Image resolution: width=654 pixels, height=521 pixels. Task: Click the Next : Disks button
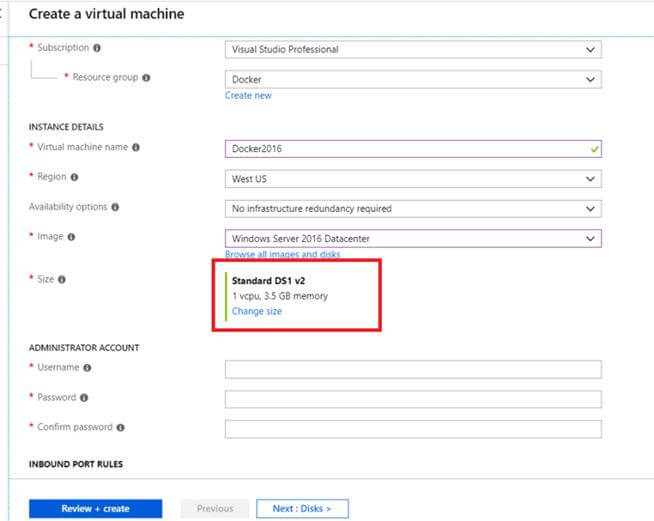coord(302,508)
